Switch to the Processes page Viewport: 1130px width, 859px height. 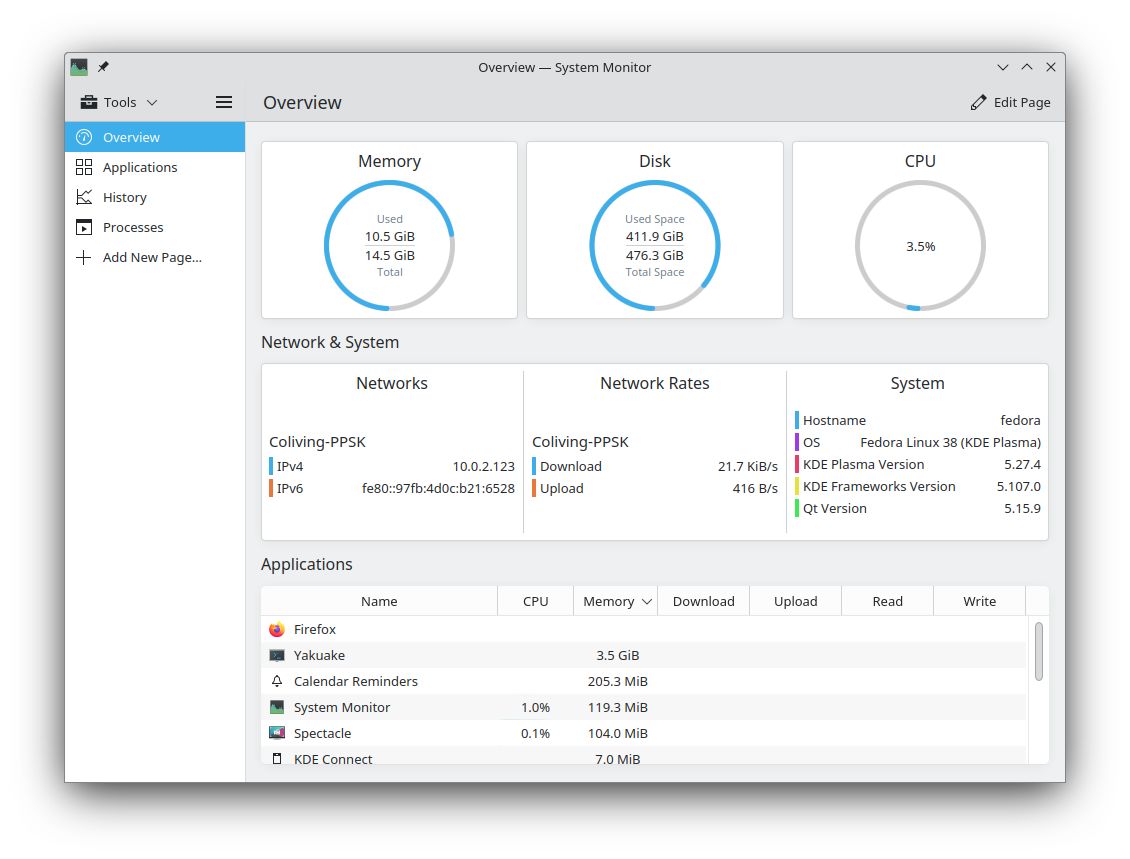tap(132, 227)
